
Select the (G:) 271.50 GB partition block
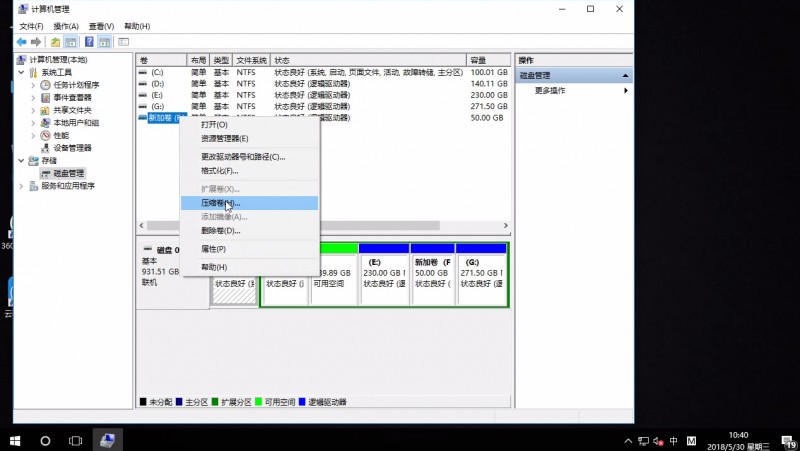pos(481,274)
